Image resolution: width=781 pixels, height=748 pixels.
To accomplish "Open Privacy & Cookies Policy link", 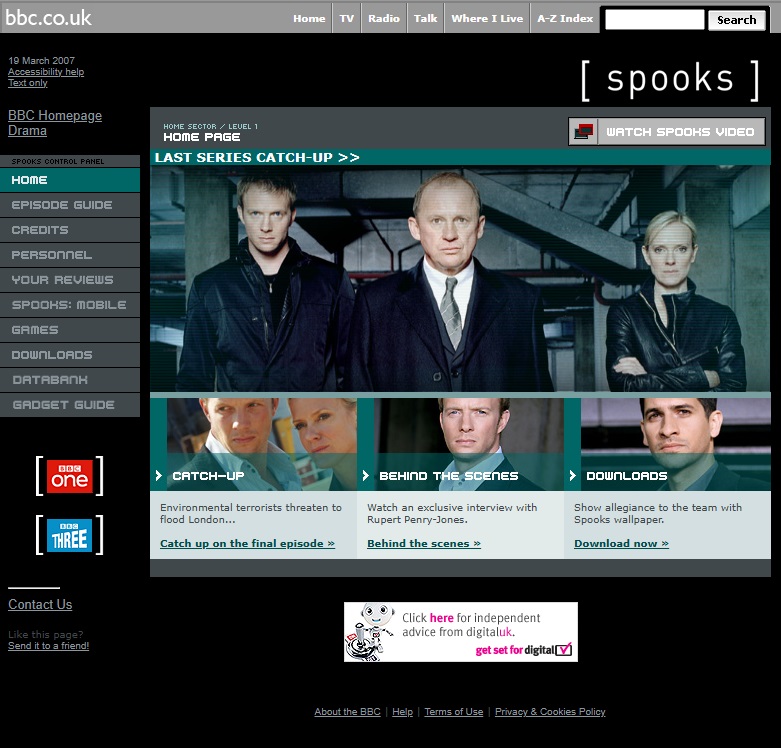I will click(x=550, y=712).
